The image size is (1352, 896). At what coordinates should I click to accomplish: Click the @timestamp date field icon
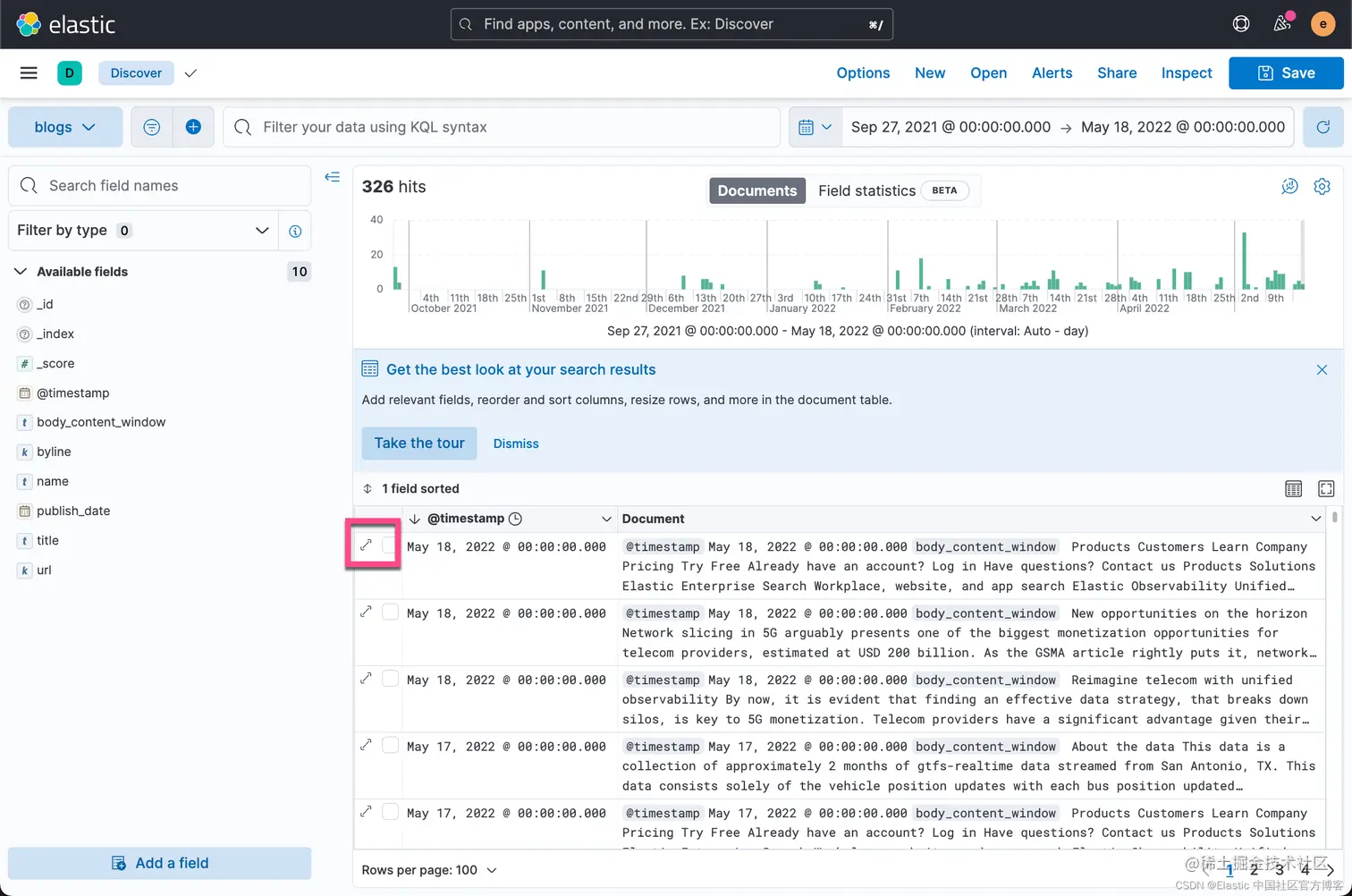click(24, 393)
